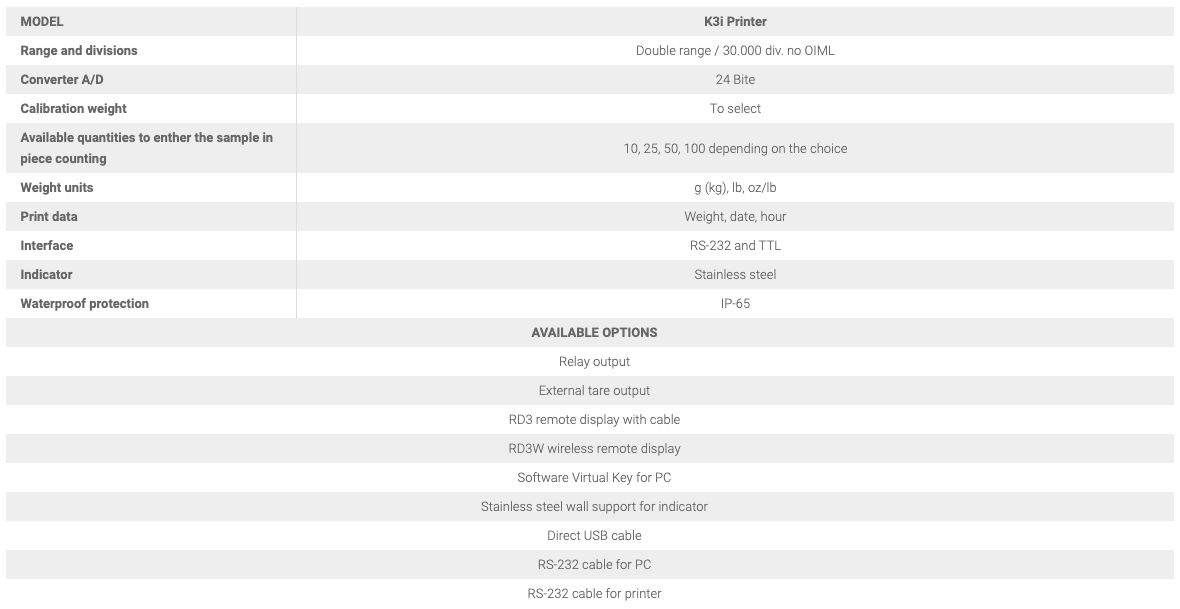Select the Relay output option row
Screen dimensions: 1180x609
(x=594, y=361)
